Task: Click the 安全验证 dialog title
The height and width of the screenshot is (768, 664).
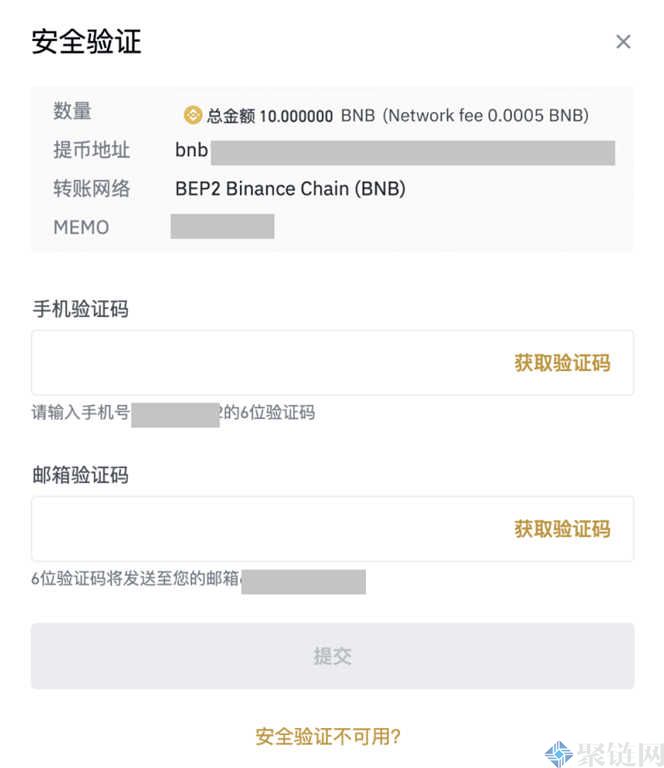Action: pyautogui.click(x=87, y=42)
